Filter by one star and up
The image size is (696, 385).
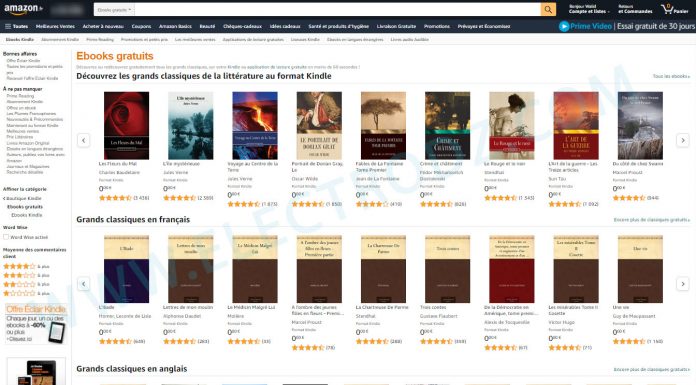[26, 293]
